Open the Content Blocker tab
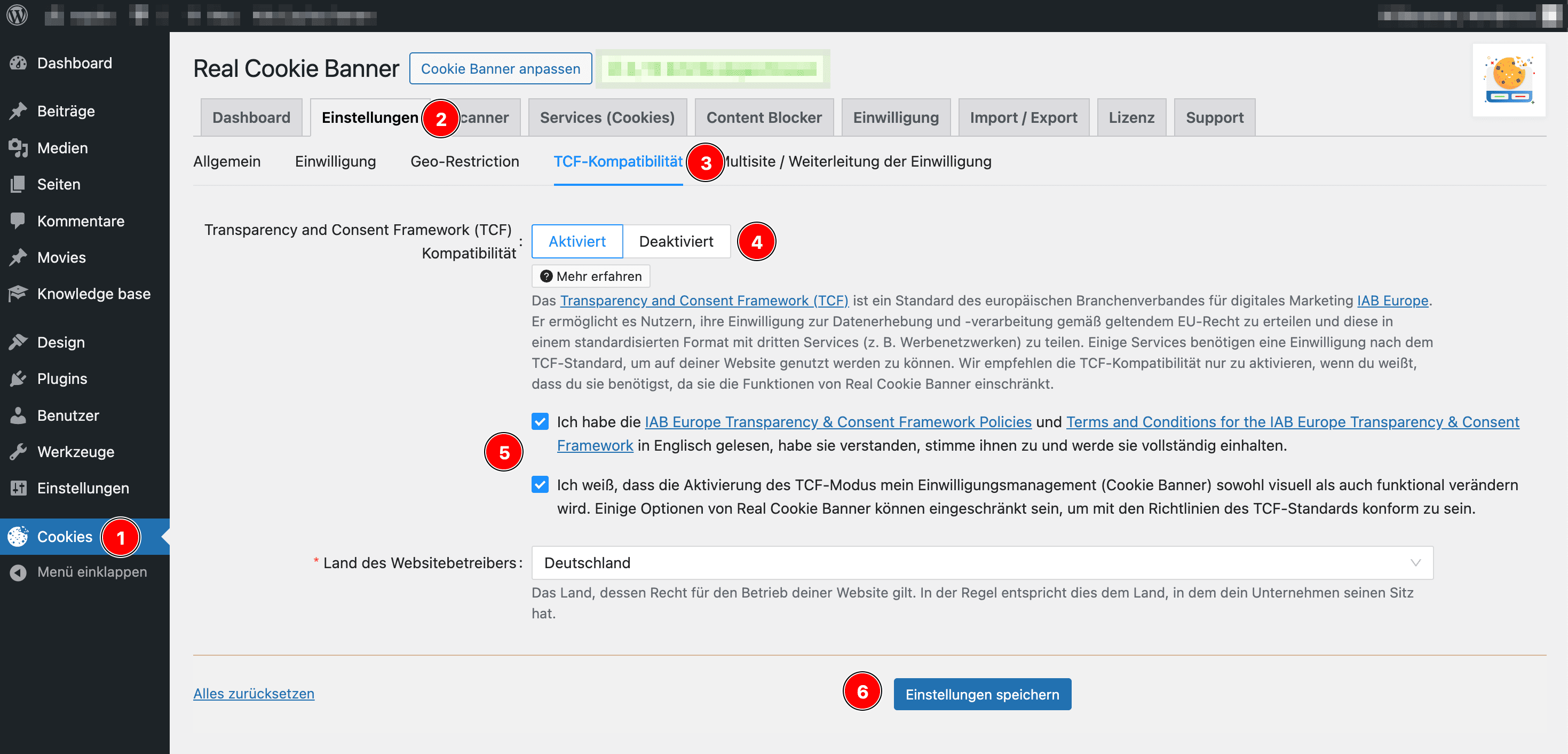Image resolution: width=1568 pixels, height=754 pixels. click(x=763, y=117)
